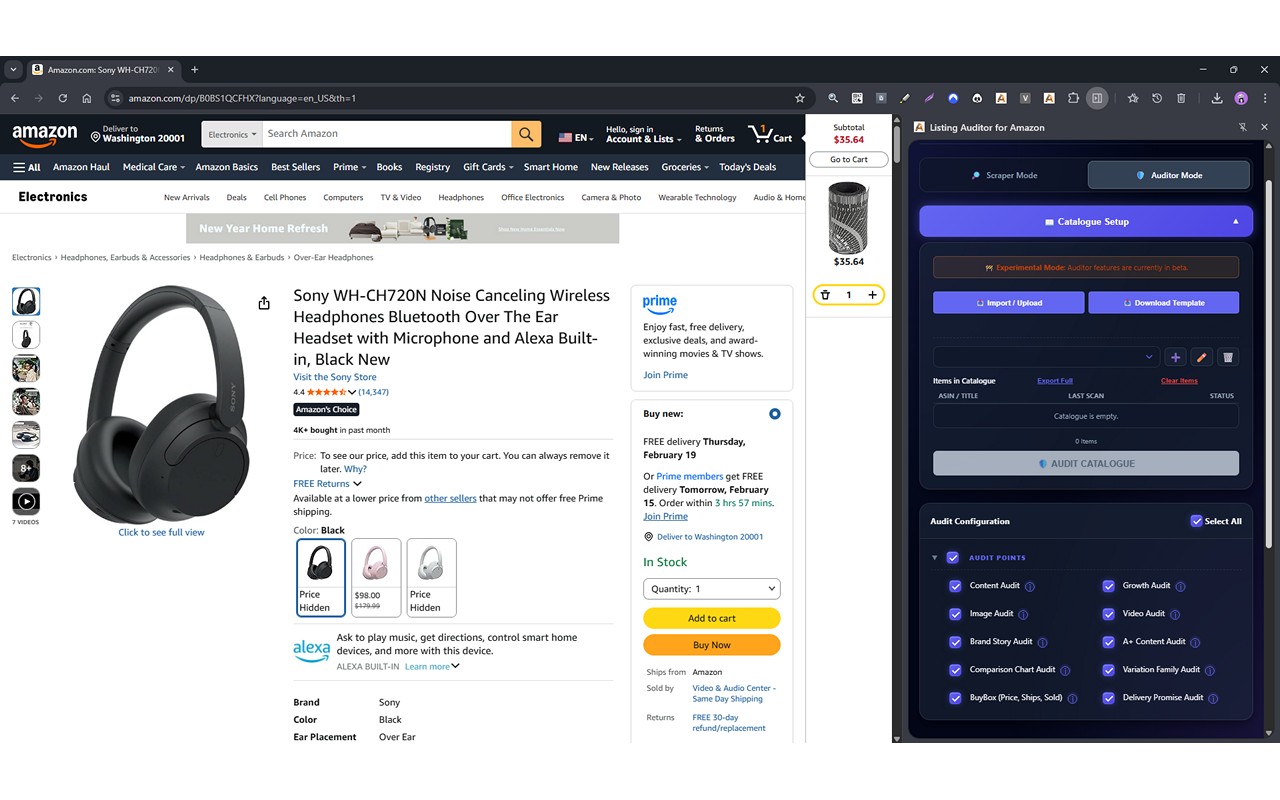Expand Alexa Built-in Learn more
The image size is (1280, 800).
point(432,667)
